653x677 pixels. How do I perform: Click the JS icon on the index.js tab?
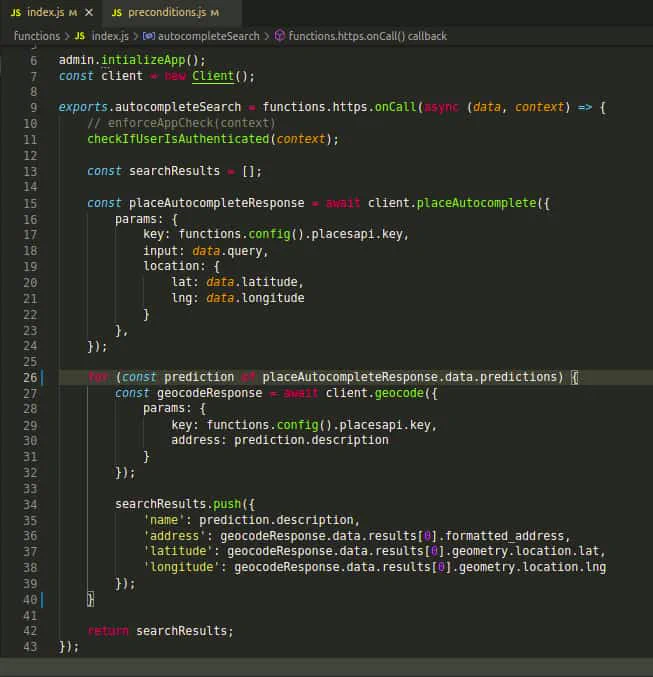(x=16, y=13)
